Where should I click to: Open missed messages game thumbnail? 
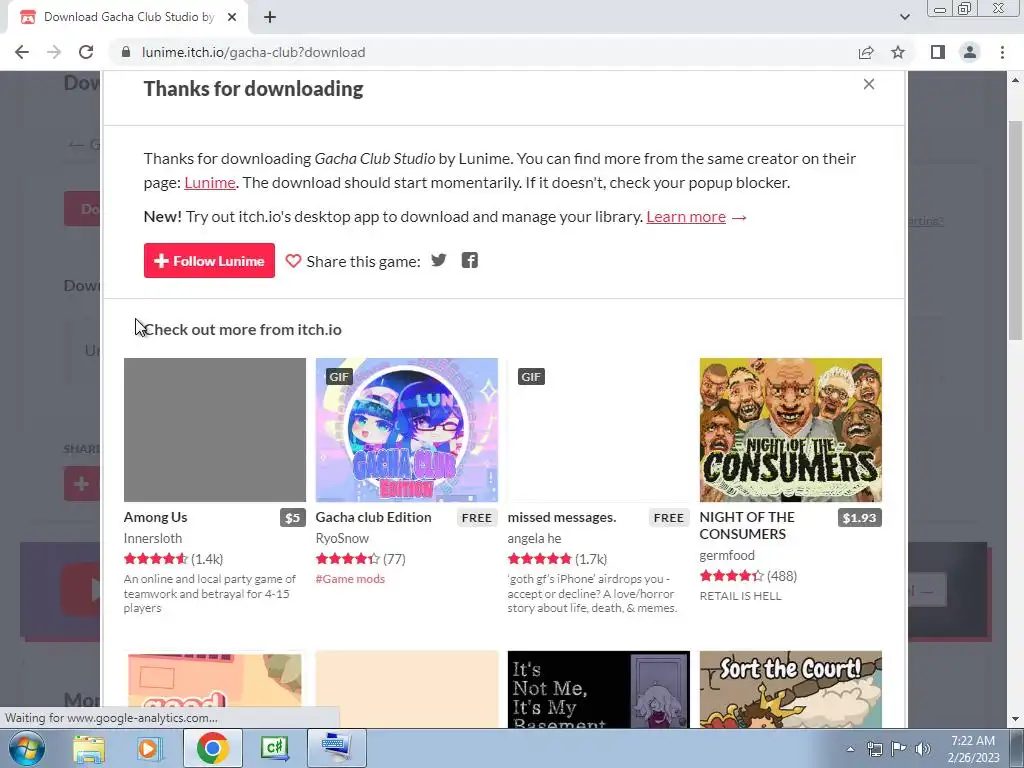click(598, 430)
